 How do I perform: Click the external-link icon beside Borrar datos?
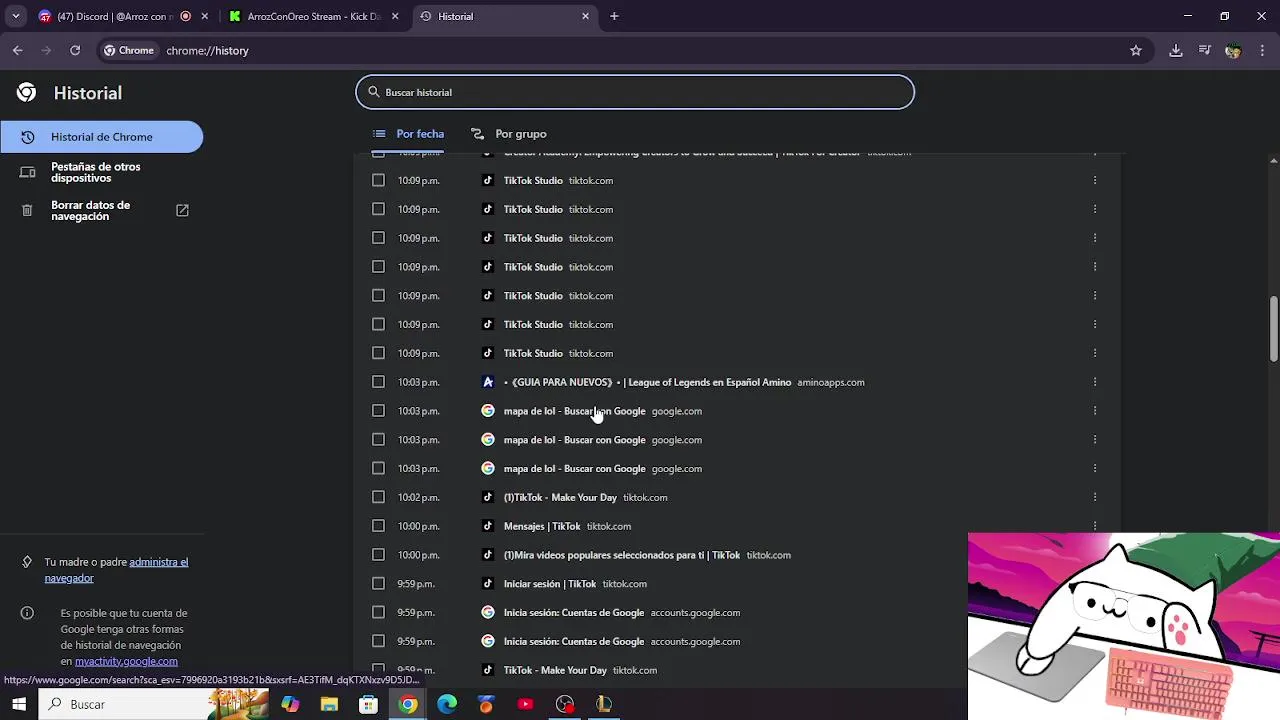click(x=182, y=210)
